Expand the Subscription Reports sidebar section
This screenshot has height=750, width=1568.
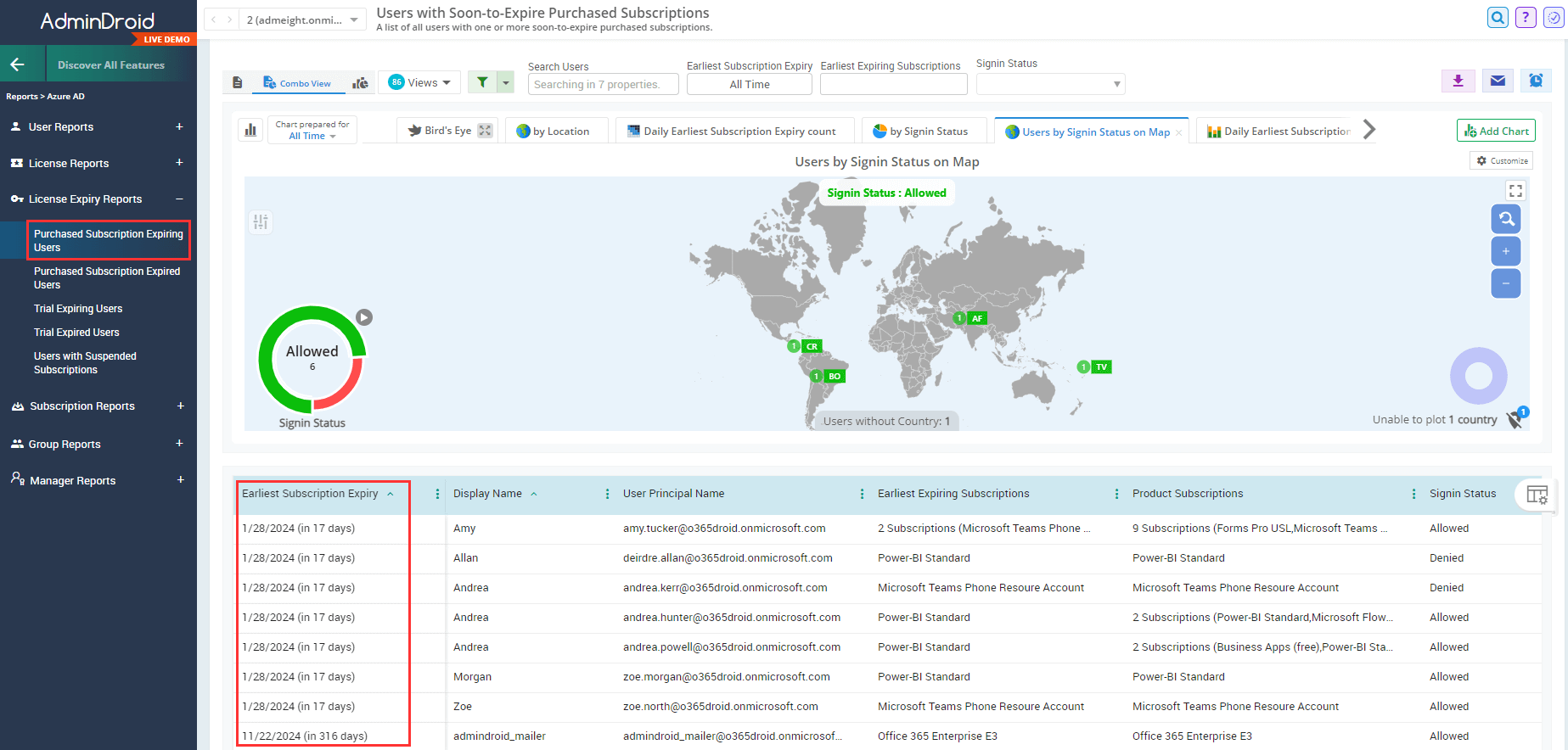(180, 406)
